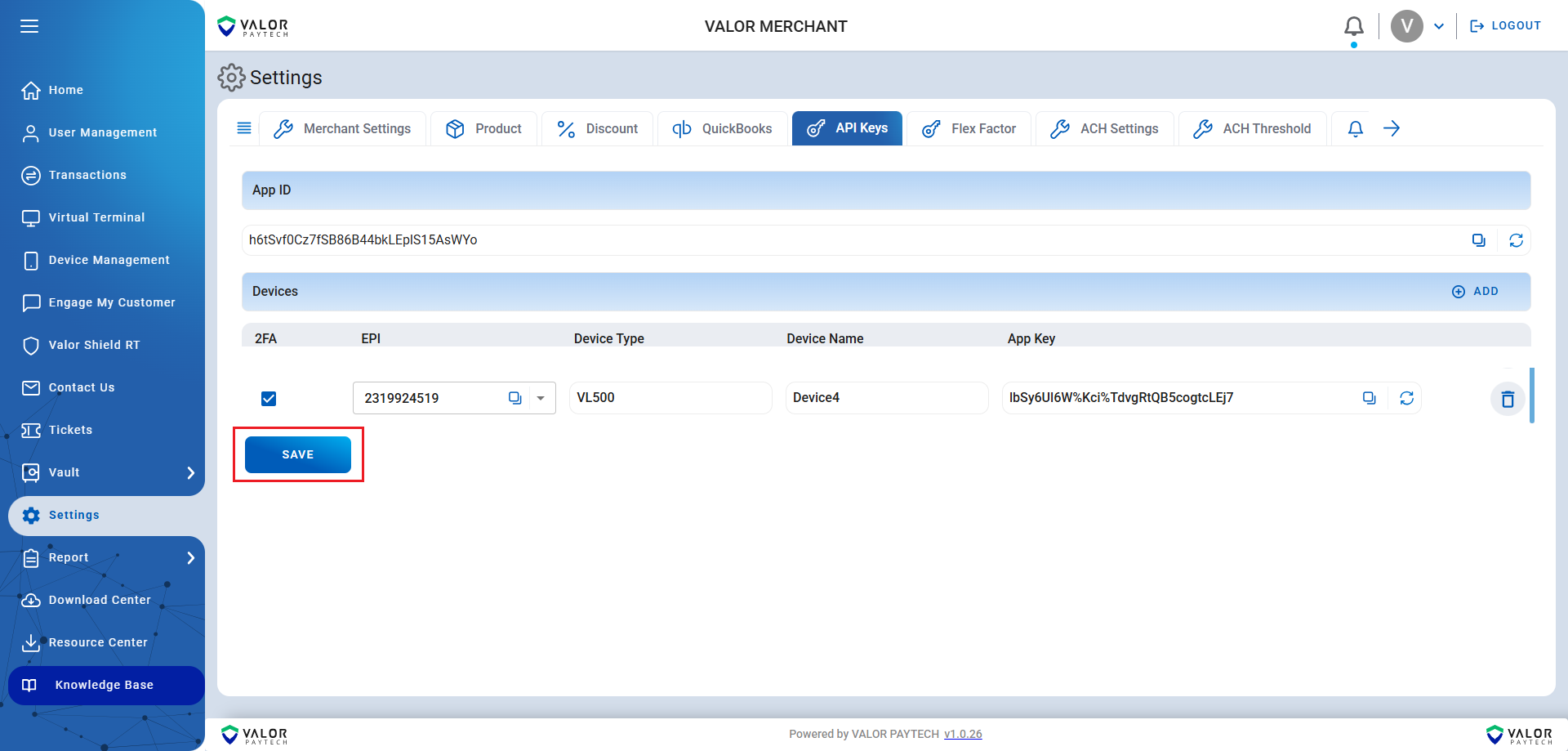This screenshot has width=1568, height=751.
Task: Copy the EPI 2319924519
Action: click(514, 398)
